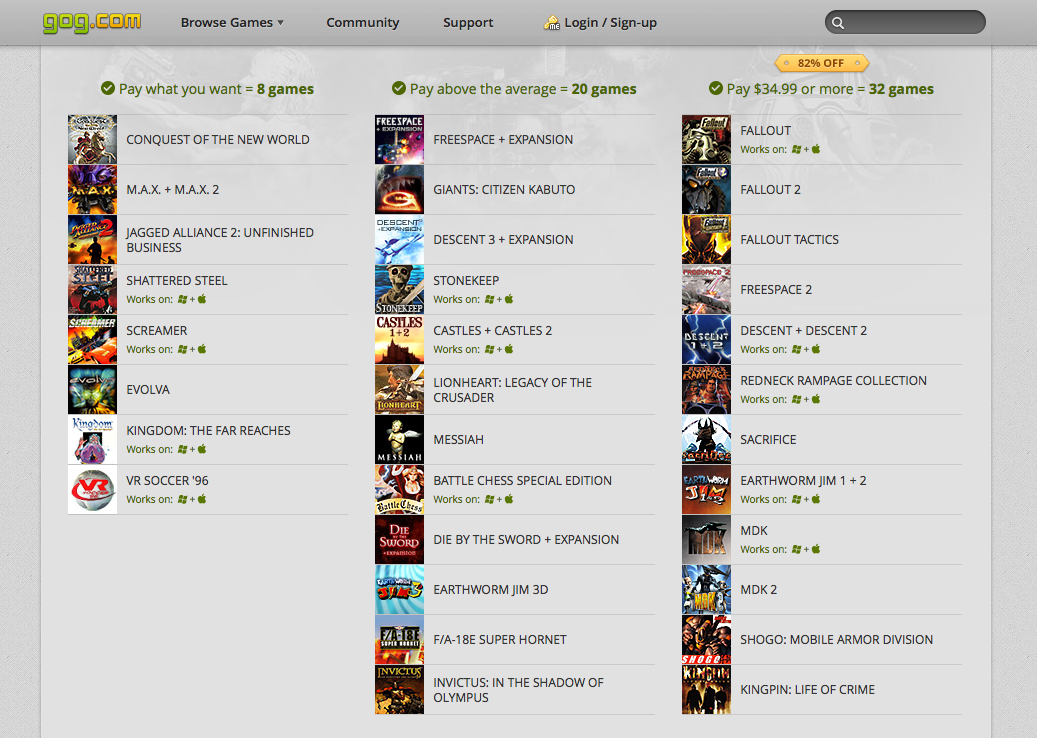Click the F/A-18E Super Hornet cover
Image resolution: width=1037 pixels, height=738 pixels.
point(399,639)
